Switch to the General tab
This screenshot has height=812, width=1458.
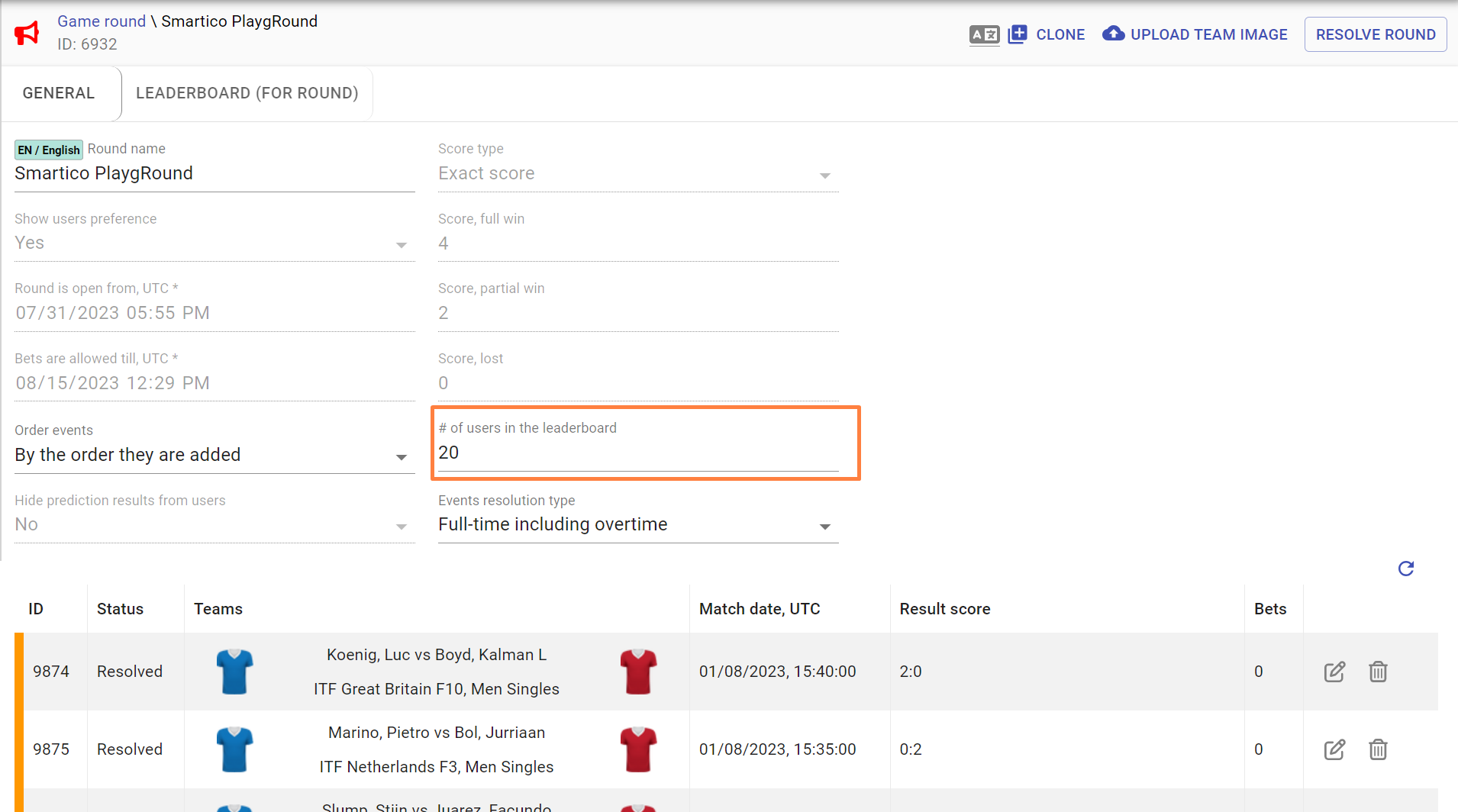click(x=59, y=93)
